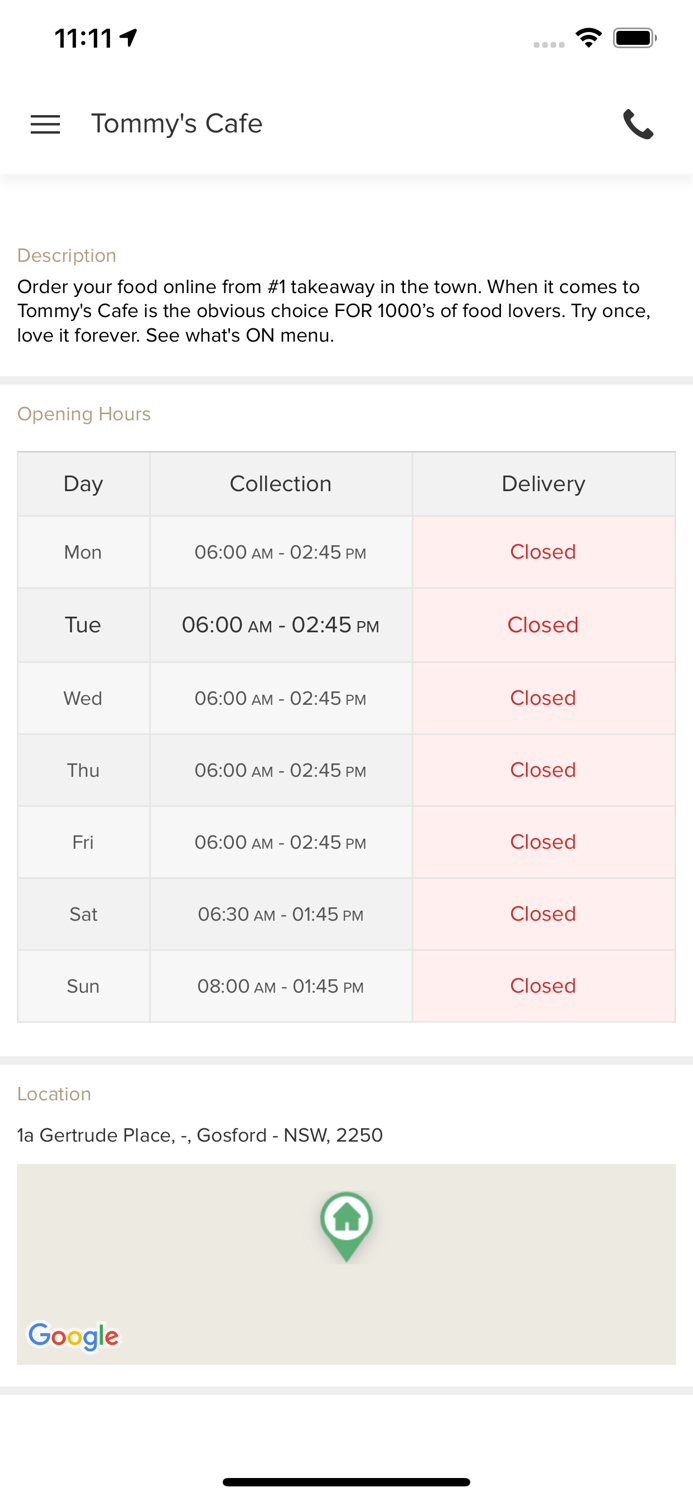Image resolution: width=693 pixels, height=1500 pixels.
Task: Tap the location arrow beside the time
Action: pyautogui.click(x=129, y=38)
